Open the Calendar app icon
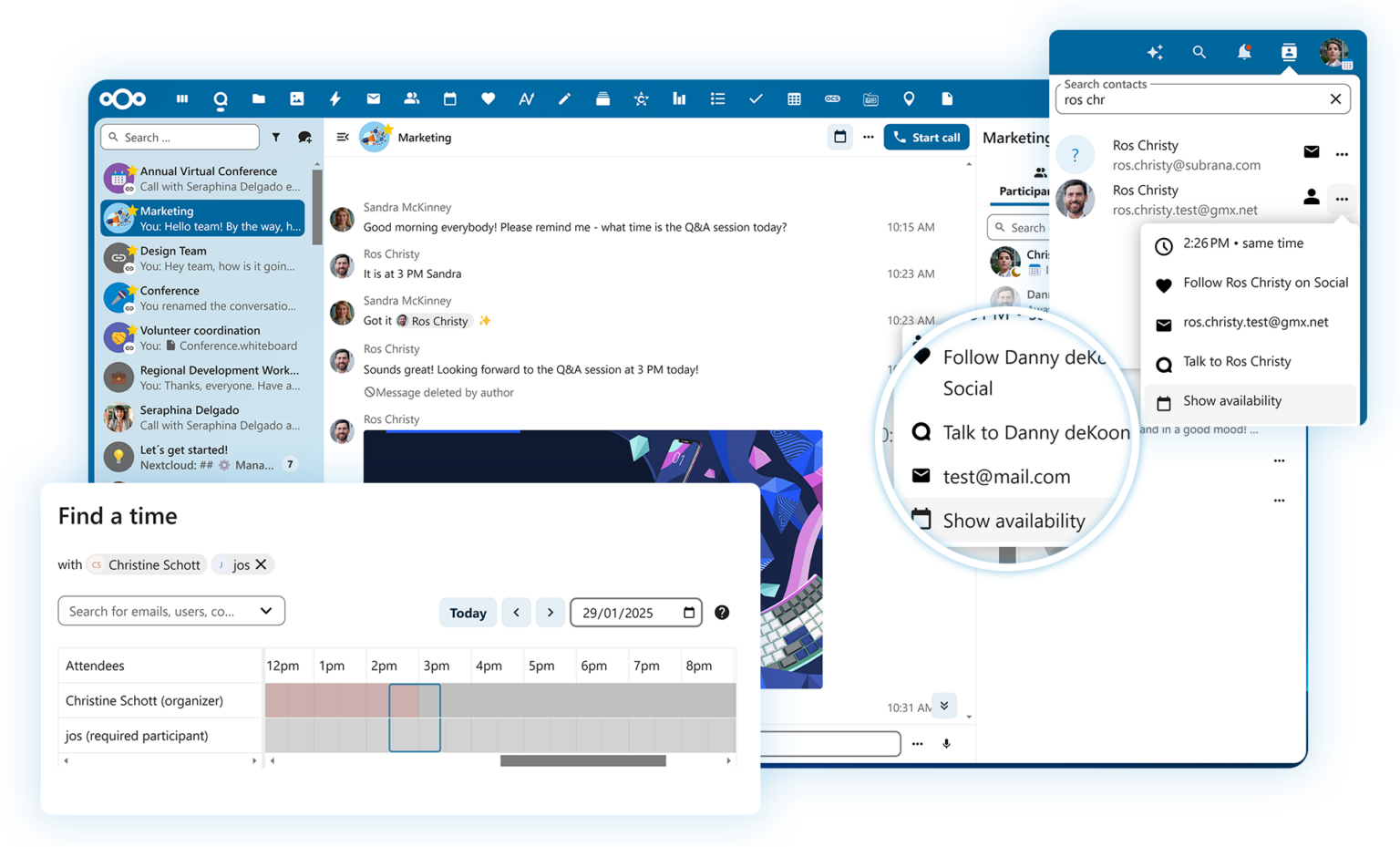The width and height of the screenshot is (1400, 847). pyautogui.click(x=449, y=98)
